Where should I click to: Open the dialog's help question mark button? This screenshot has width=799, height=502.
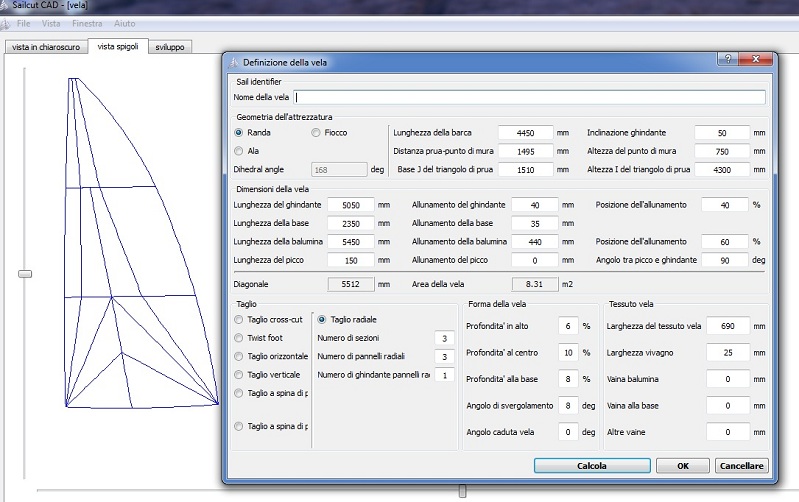[728, 59]
